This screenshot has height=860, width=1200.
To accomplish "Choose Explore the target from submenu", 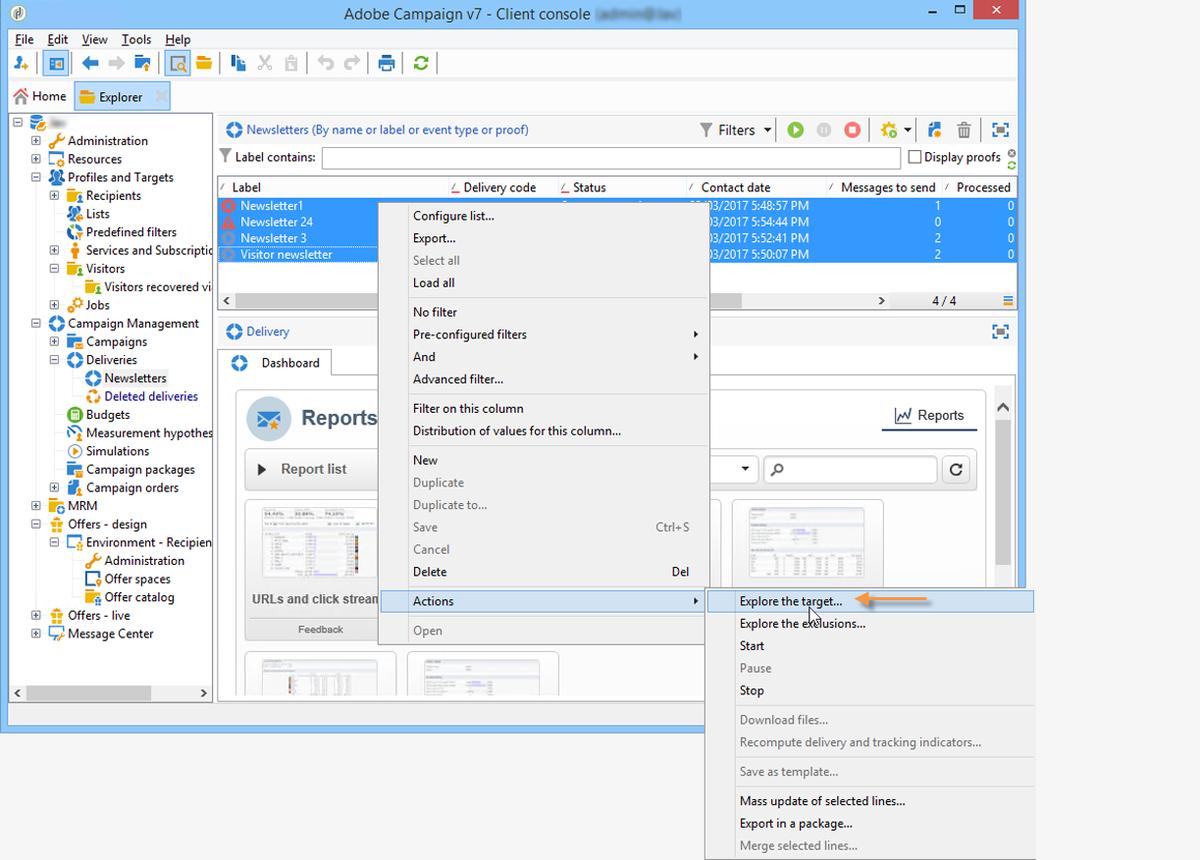I will [790, 601].
